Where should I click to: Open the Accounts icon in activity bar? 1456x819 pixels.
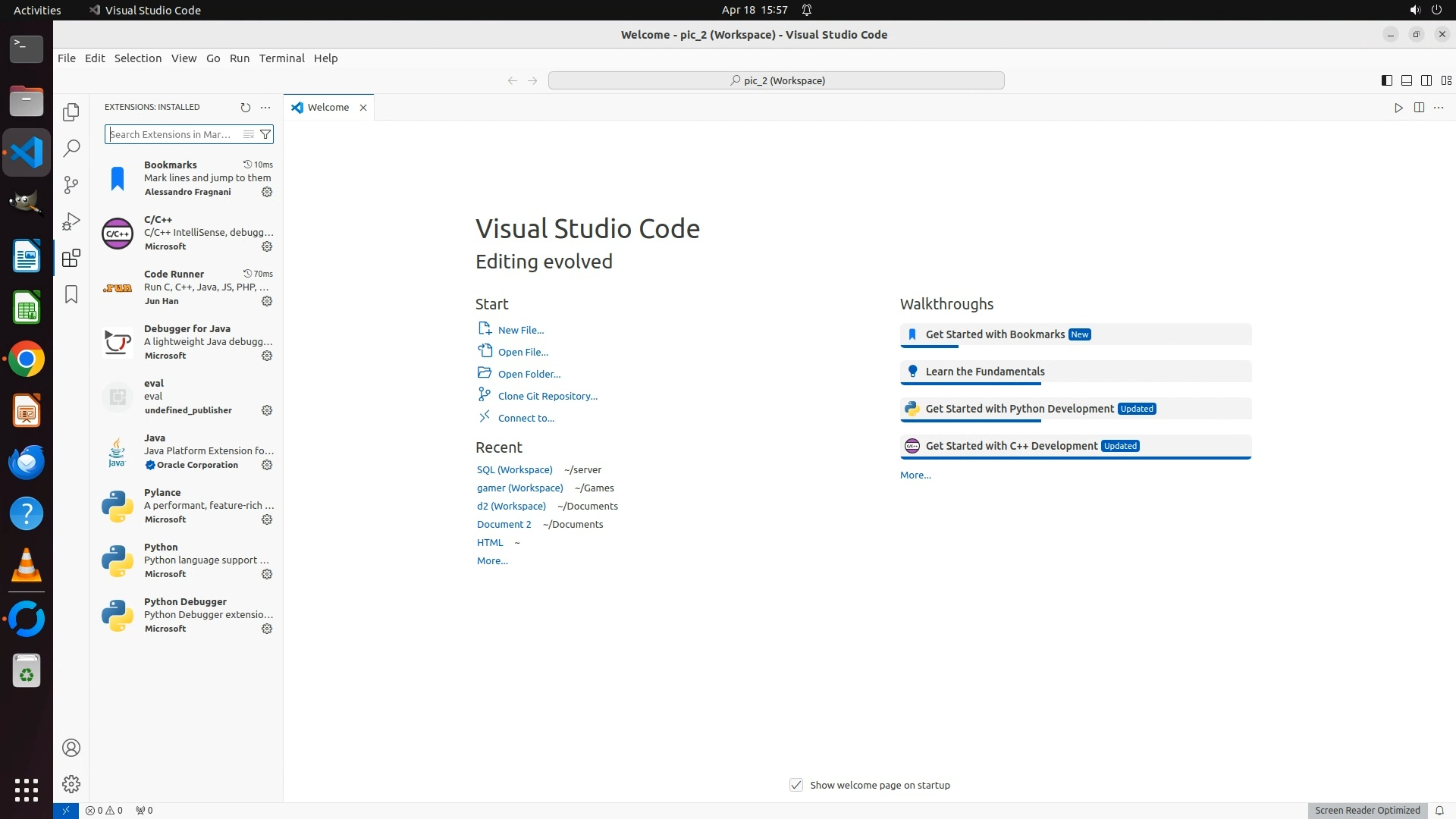(71, 748)
